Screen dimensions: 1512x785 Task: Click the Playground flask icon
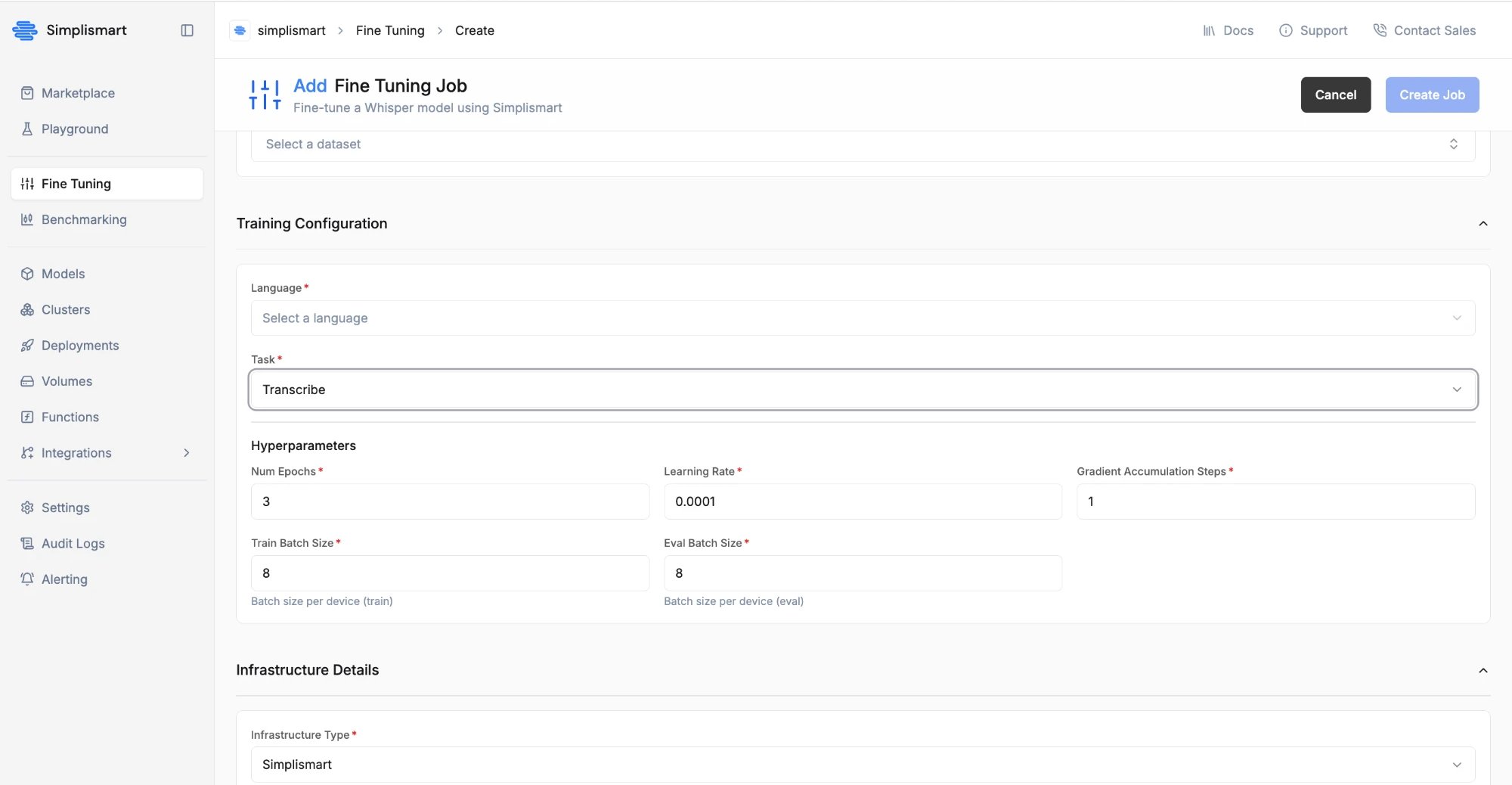pyautogui.click(x=27, y=129)
